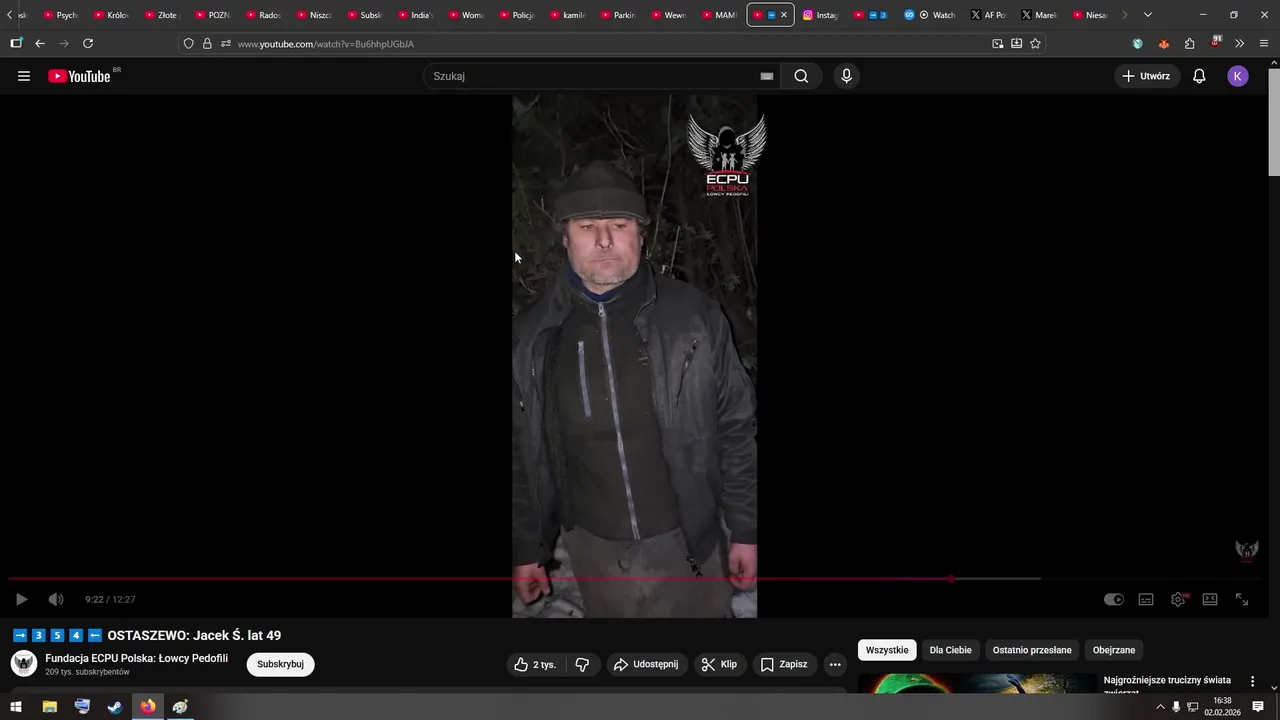Close the active YouTube tab

click(x=783, y=15)
